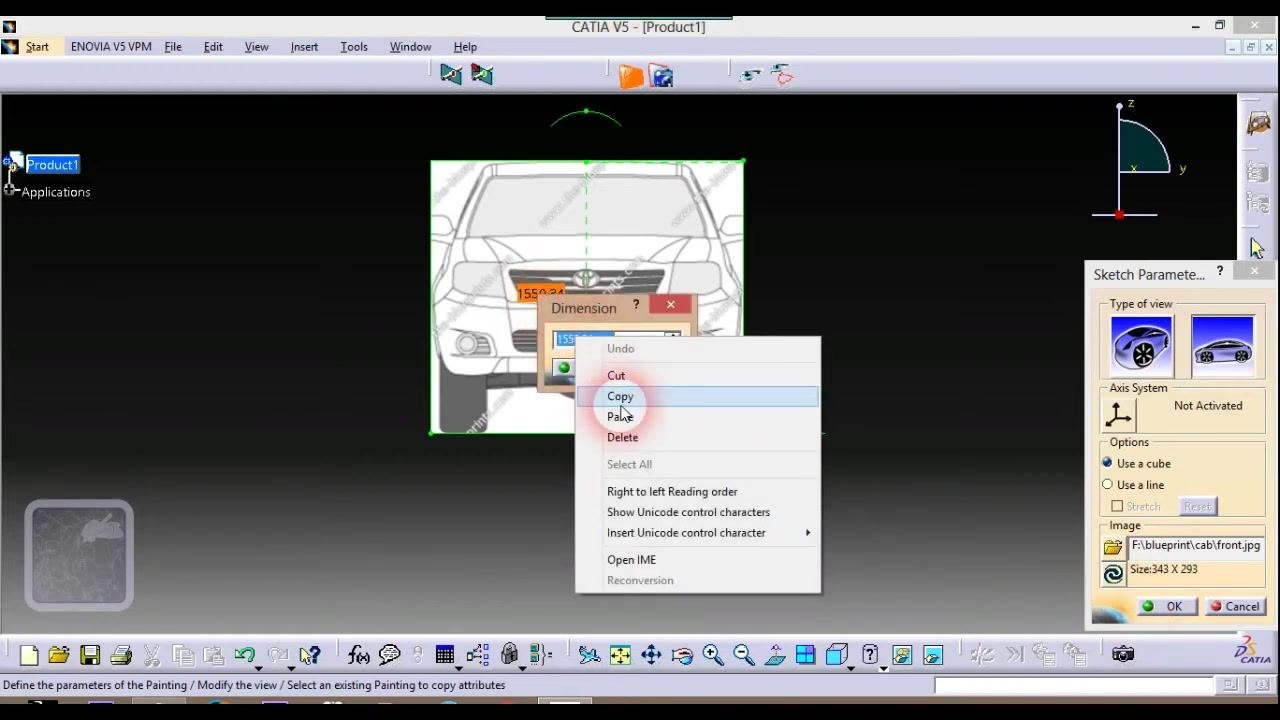Click the image path field front.jpg
The width and height of the screenshot is (1280, 720).
coord(1196,547)
